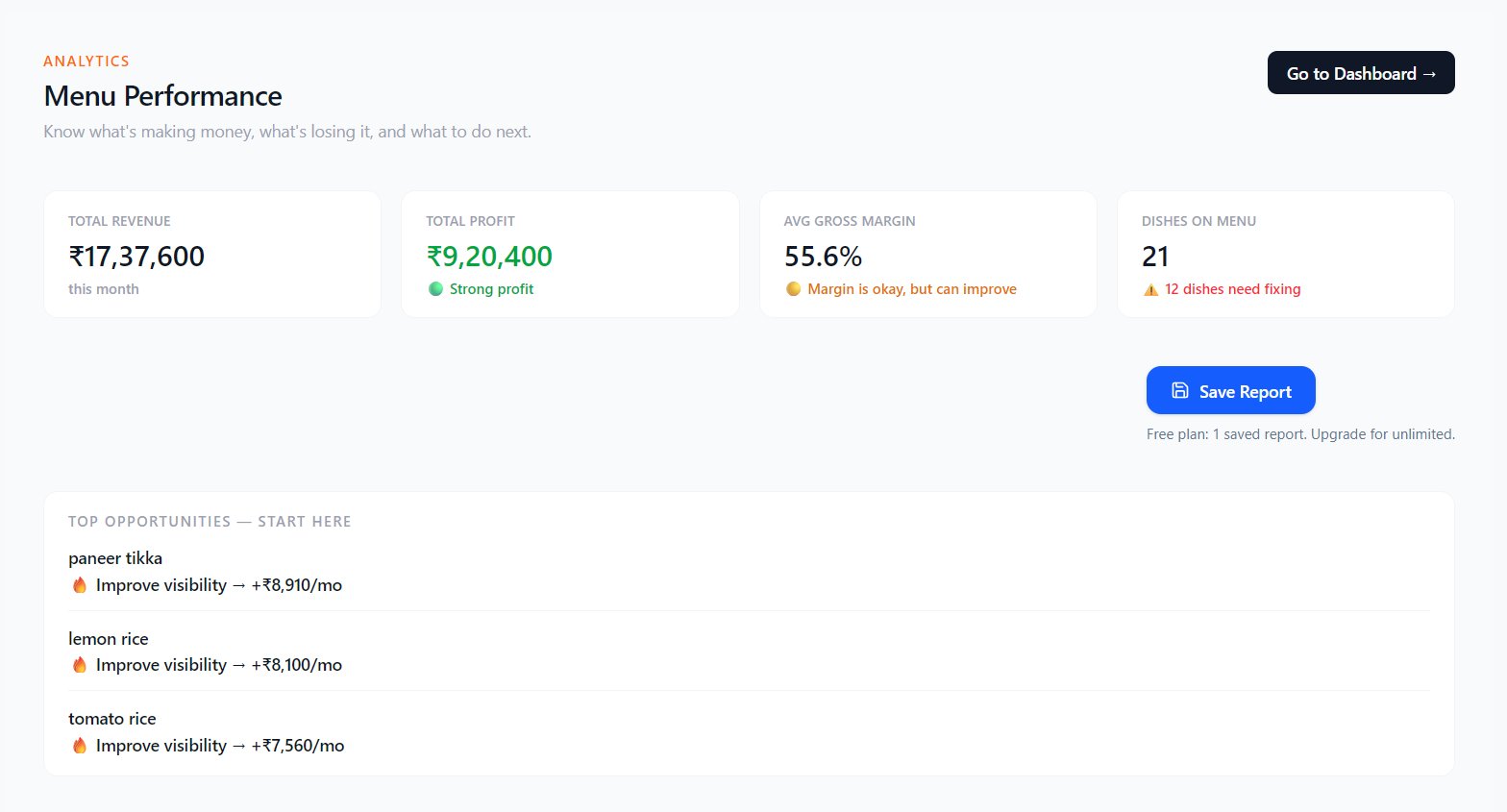Click the warning triangle beside 12 dishes need fixing
This screenshot has width=1507, height=812.
[1150, 289]
